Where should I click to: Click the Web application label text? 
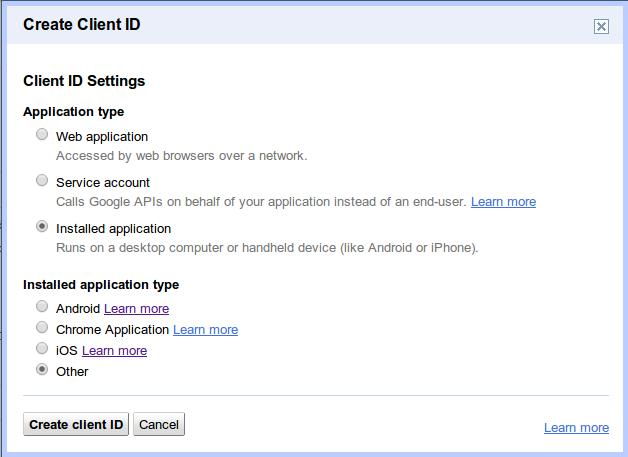tap(102, 137)
